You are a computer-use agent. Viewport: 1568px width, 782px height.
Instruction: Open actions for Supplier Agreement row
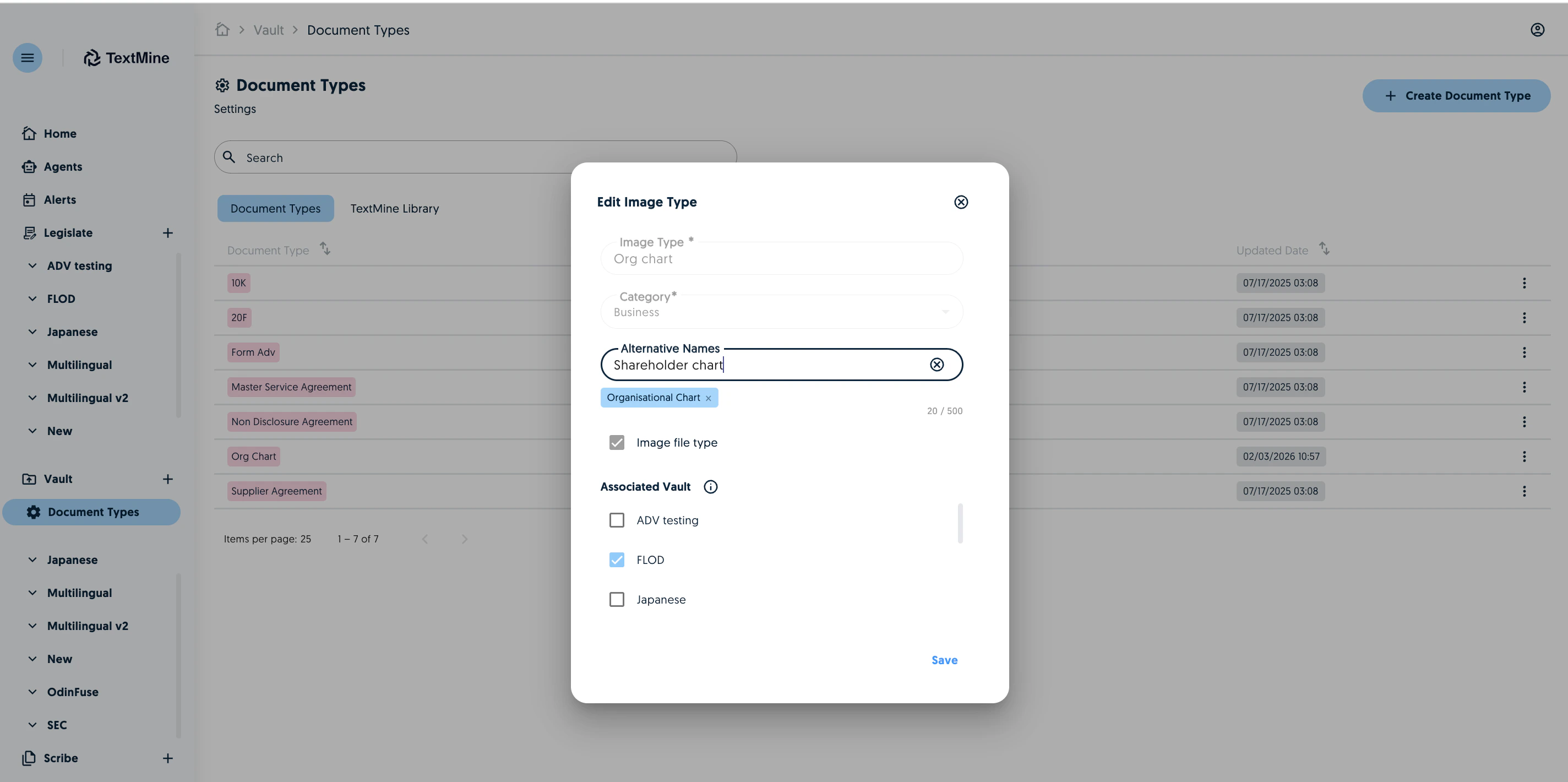pyautogui.click(x=1523, y=491)
